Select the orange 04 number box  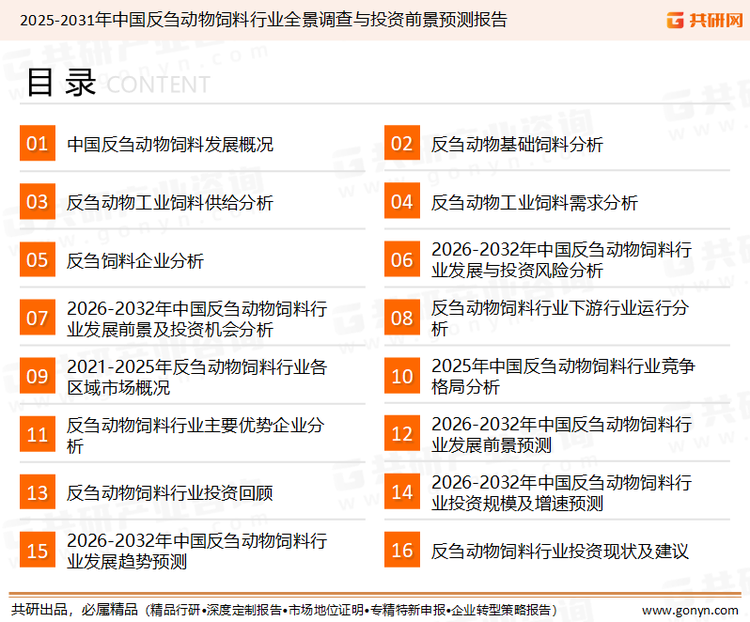click(x=402, y=201)
